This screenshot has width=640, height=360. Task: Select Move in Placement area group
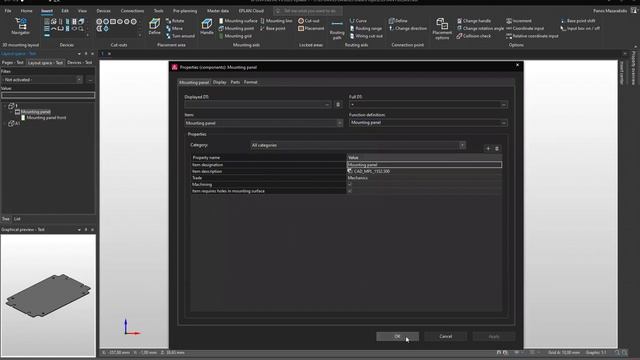[174, 28]
